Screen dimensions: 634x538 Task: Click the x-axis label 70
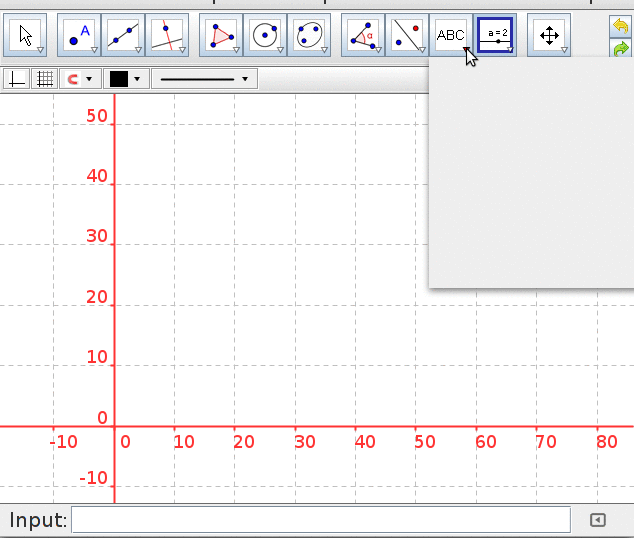546,442
